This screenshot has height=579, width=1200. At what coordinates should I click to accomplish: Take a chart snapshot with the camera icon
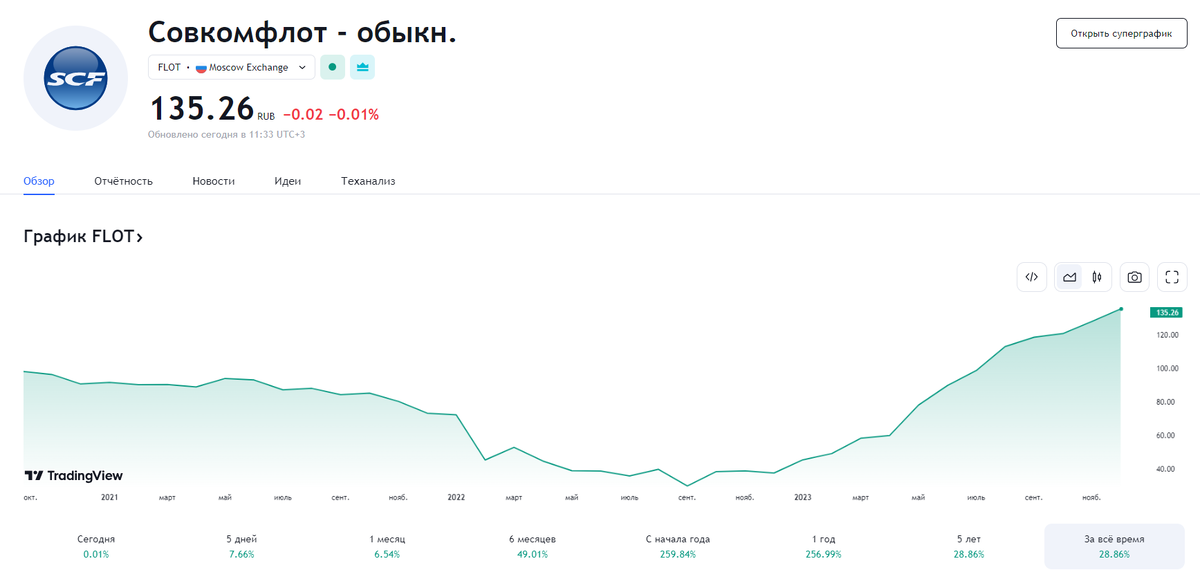pyautogui.click(x=1134, y=277)
